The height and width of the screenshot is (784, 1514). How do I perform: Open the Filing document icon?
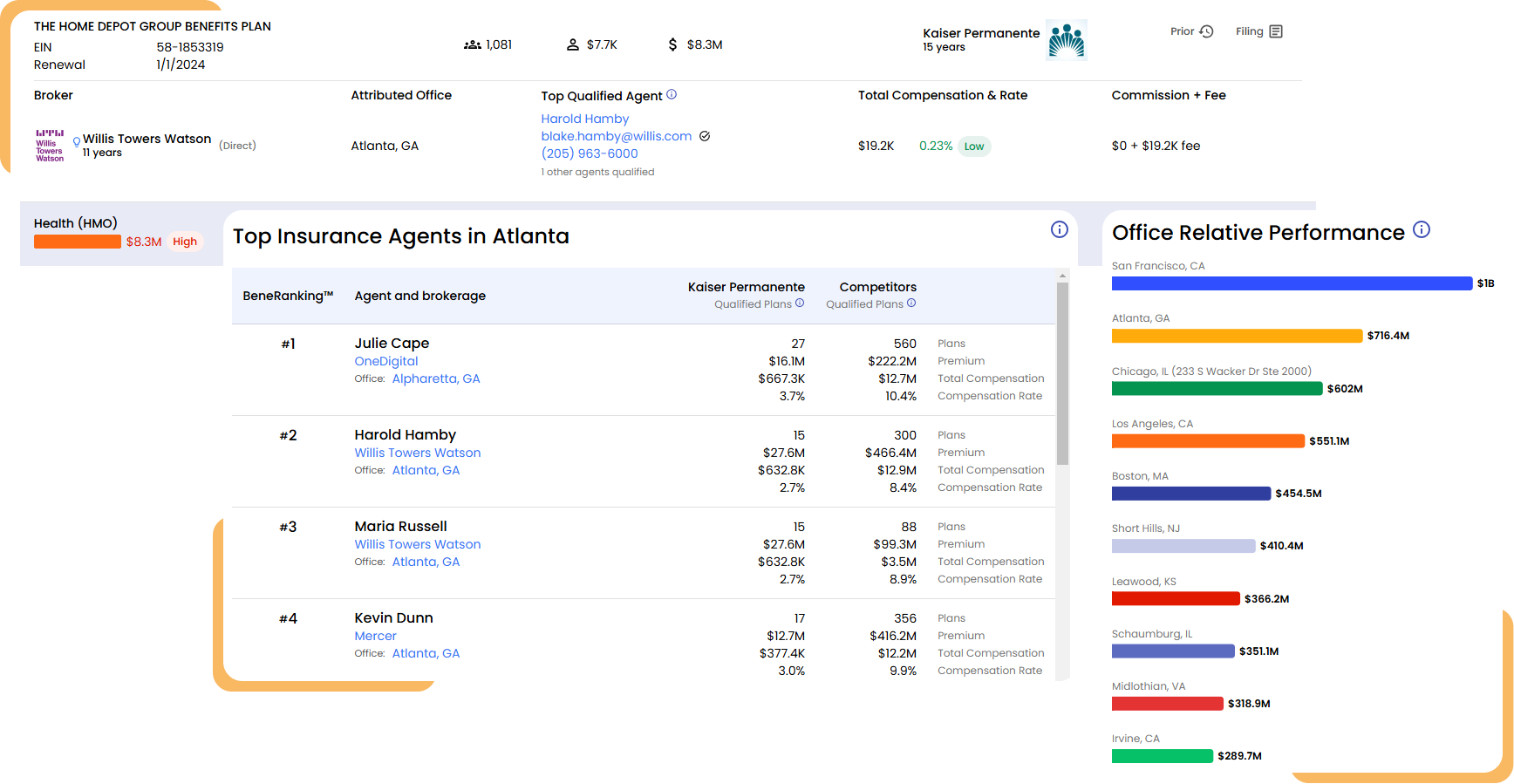[x=1276, y=31]
